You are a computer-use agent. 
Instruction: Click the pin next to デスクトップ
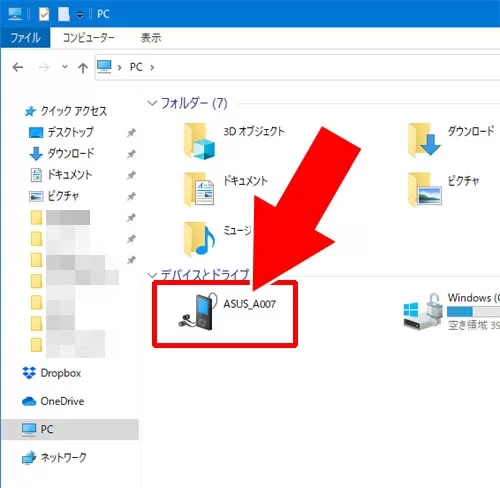(131, 133)
